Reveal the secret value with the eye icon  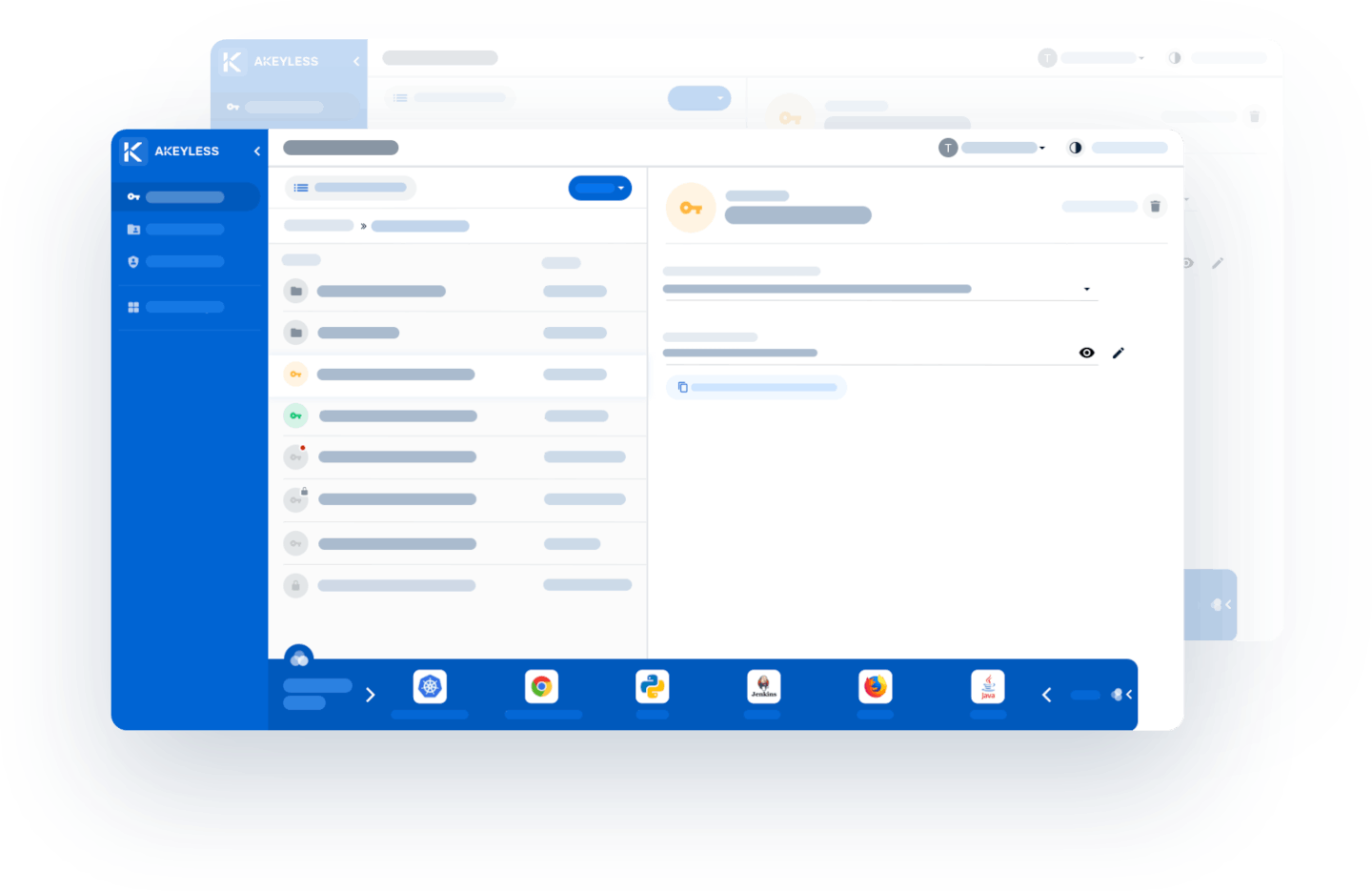click(1087, 353)
